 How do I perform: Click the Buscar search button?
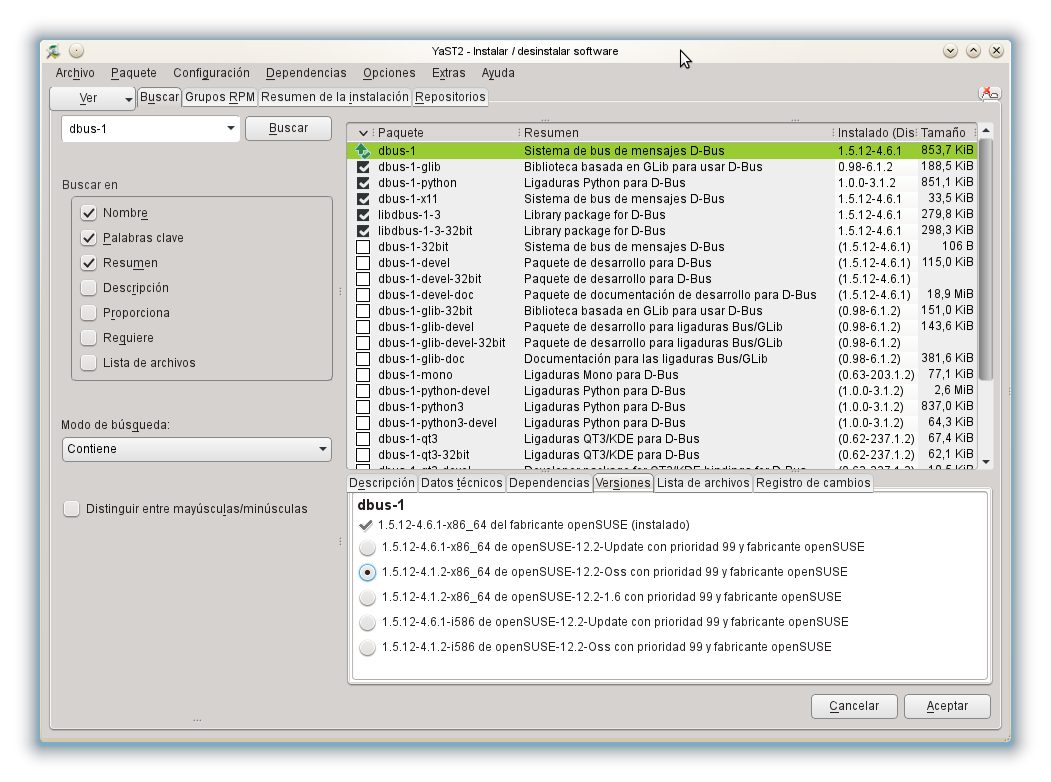pyautogui.click(x=288, y=128)
